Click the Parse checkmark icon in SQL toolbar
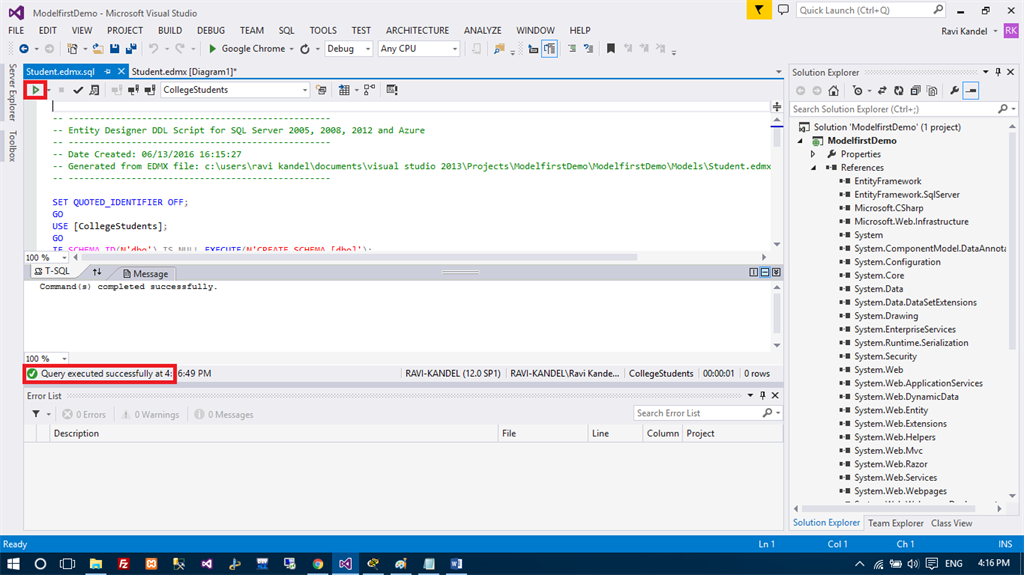1024x575 pixels. [78, 90]
